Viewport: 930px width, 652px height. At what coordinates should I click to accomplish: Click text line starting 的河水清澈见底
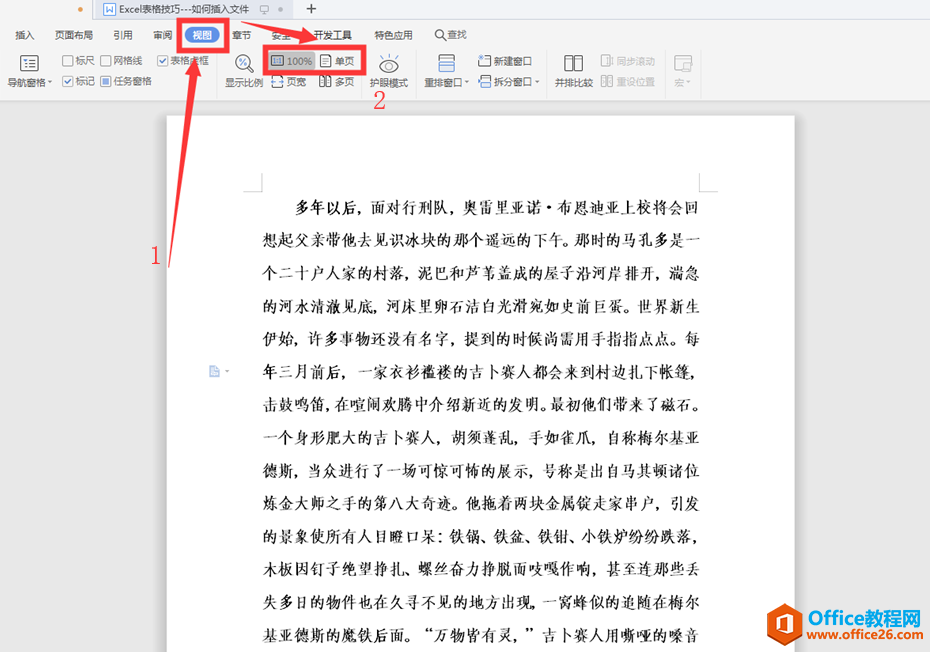click(481, 306)
